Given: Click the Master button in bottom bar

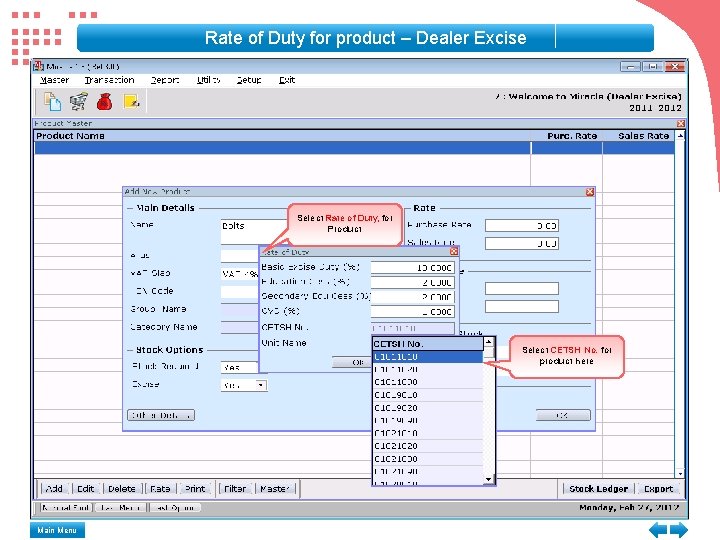Looking at the screenshot, I should click(275, 489).
